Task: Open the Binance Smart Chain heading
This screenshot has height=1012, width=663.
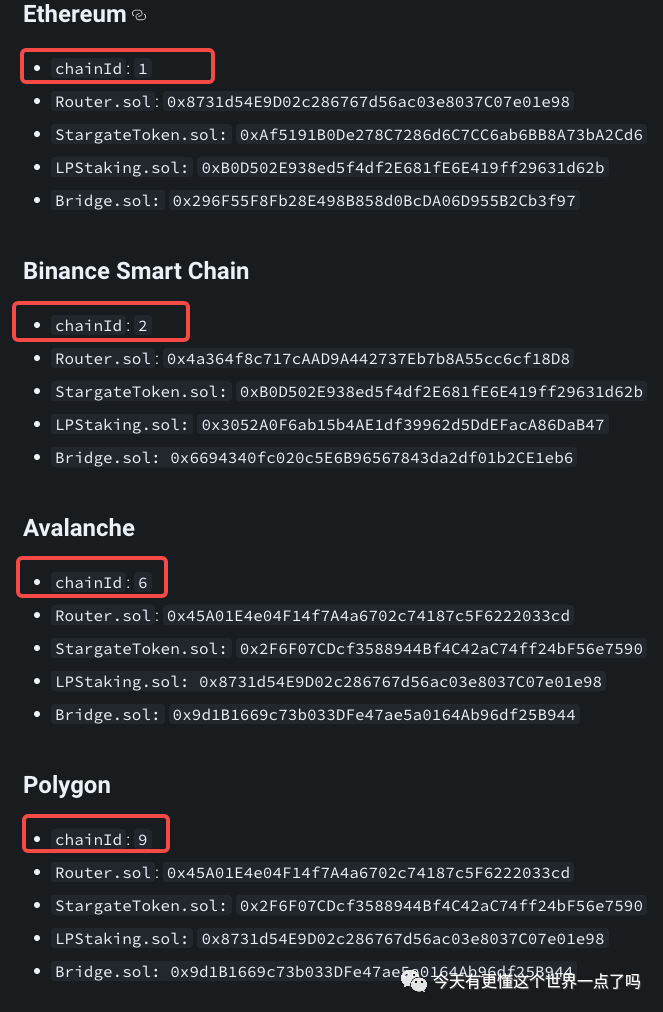Action: pos(136,270)
